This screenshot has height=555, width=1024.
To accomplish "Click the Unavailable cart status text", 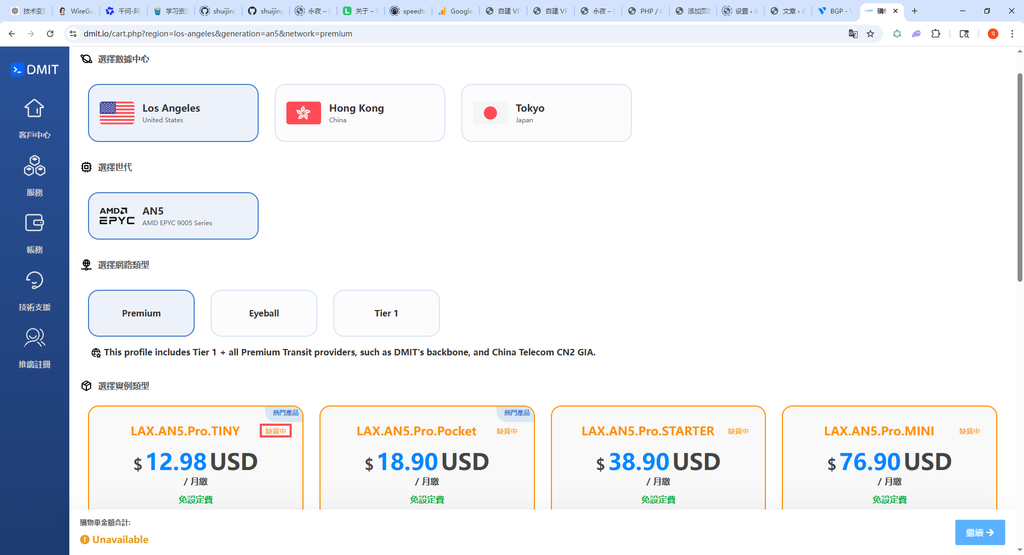I will coord(120,539).
